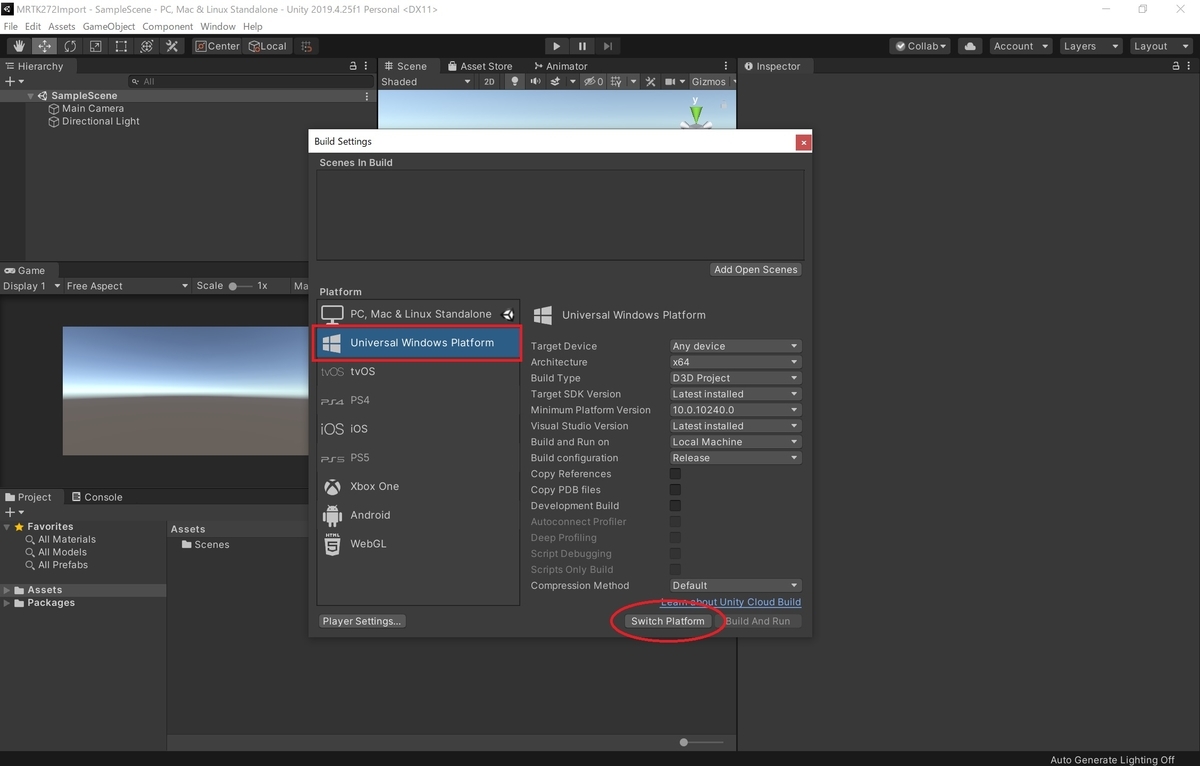Select PC, Mac & Linux Standalone platform
This screenshot has width=1200, height=766.
click(418, 314)
